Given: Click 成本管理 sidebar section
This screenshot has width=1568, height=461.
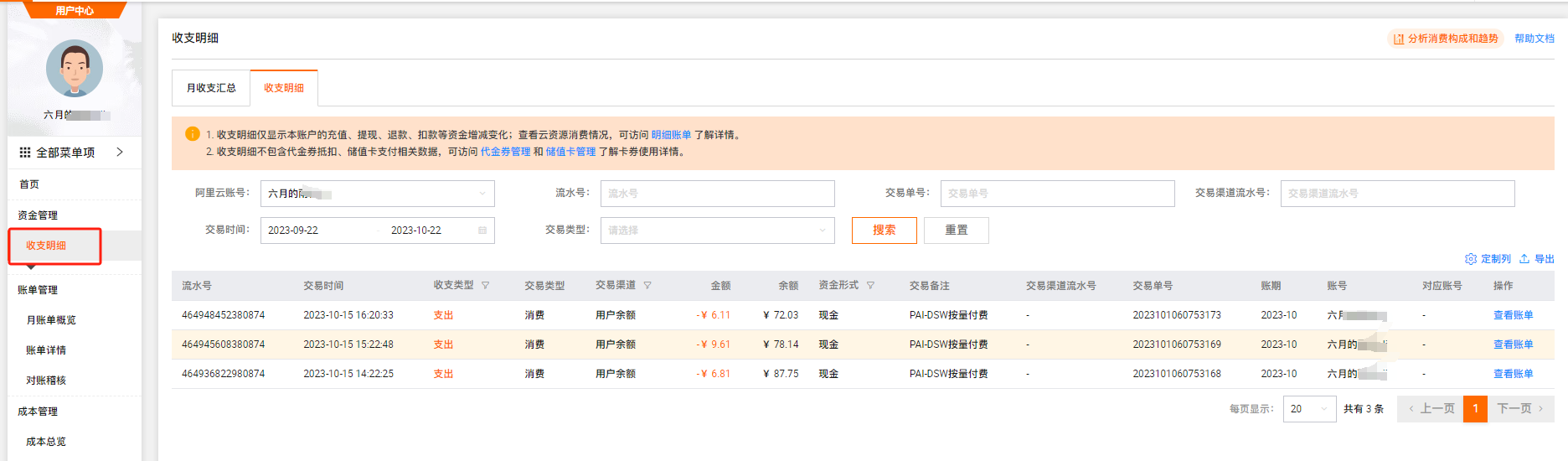Looking at the screenshot, I should pos(38,412).
